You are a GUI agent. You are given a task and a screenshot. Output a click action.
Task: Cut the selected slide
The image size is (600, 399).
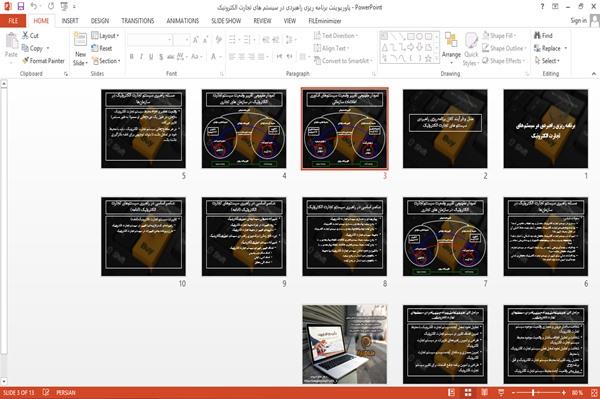coord(30,36)
